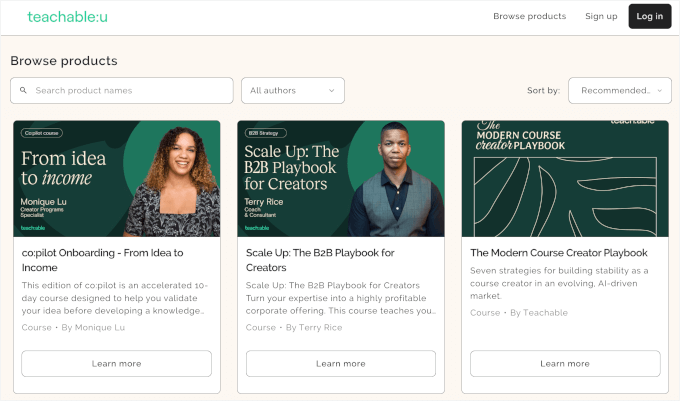Open The Modern Course Creator Playbook thumbnail
Viewport: 680px width, 401px height.
(564, 178)
